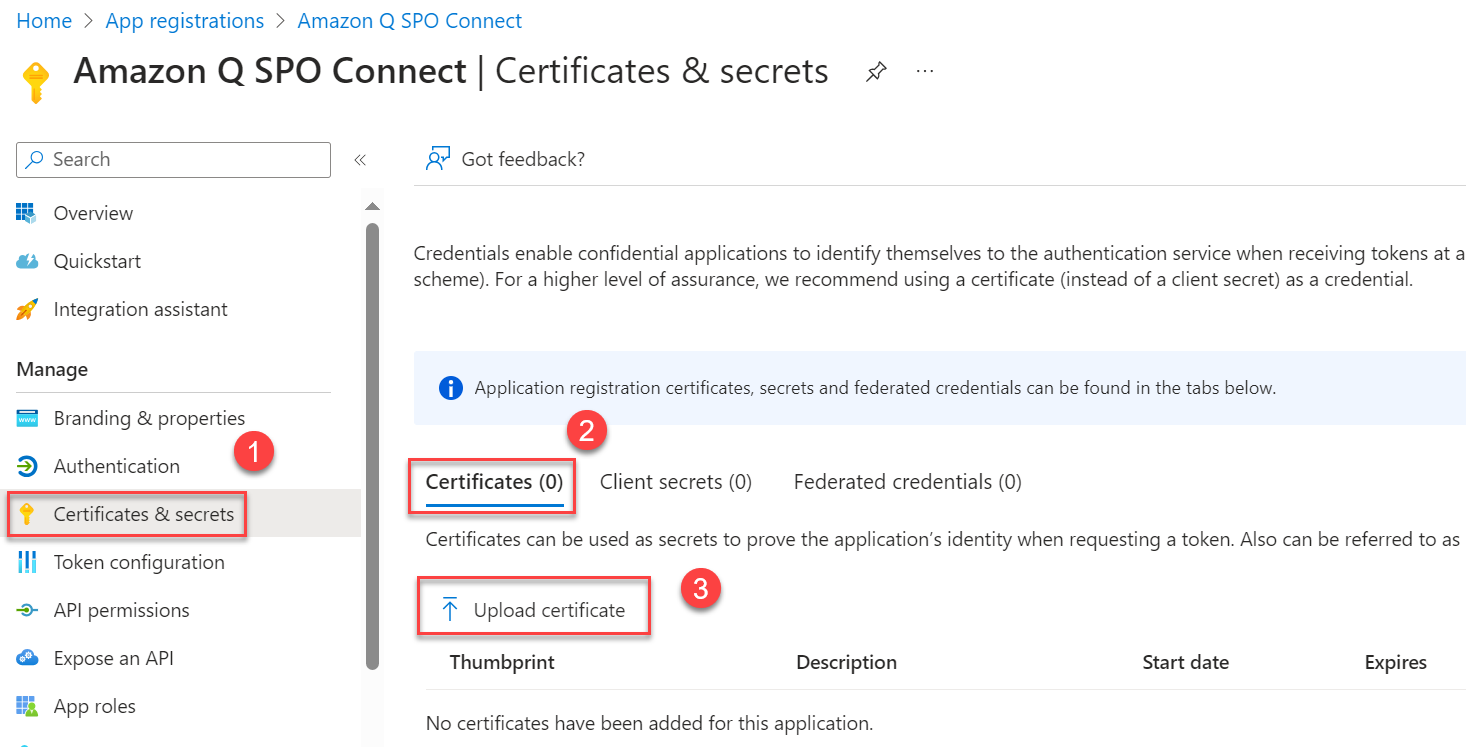1466x747 pixels.
Task: Pin Certificates & secrets to the dashboard
Action: tap(876, 71)
